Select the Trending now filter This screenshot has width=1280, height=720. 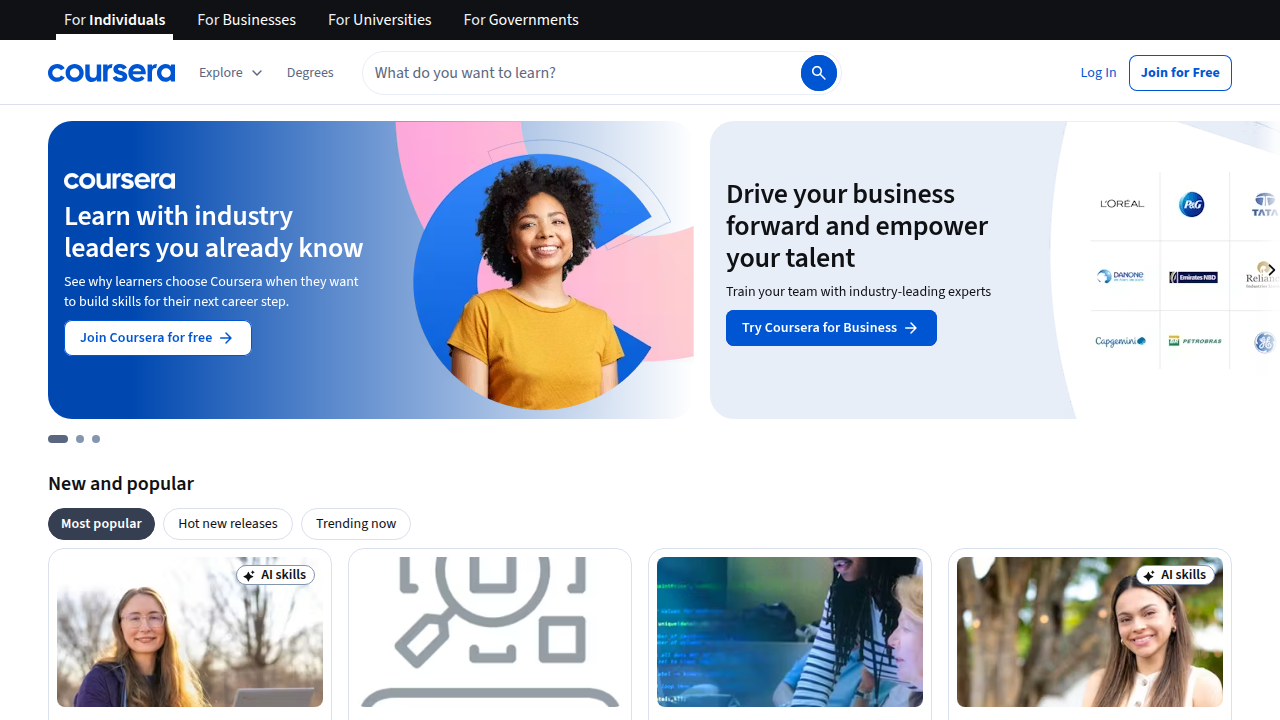click(x=356, y=524)
